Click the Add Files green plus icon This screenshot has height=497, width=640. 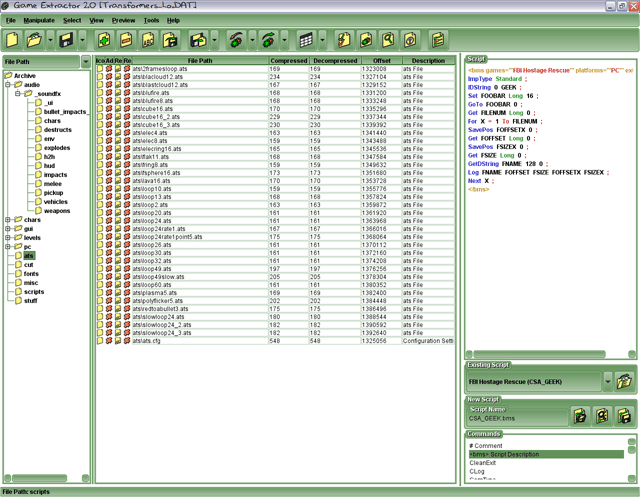[104, 40]
